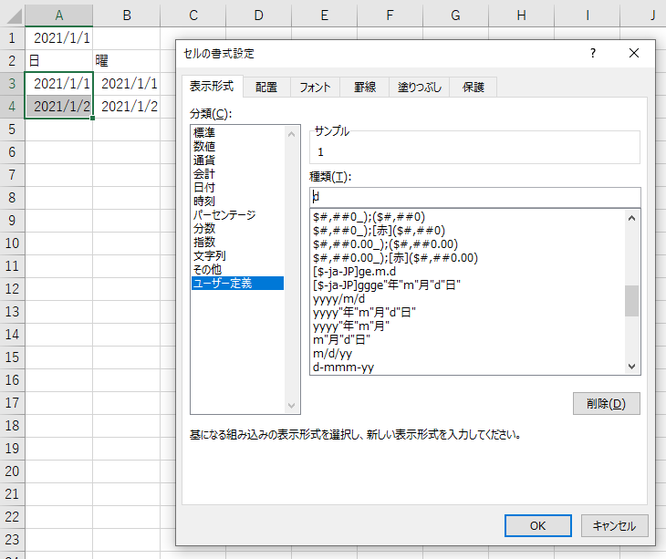Choose format [$-ja-JP]ggge"年"m"月"d"日"
This screenshot has height=559, width=666.
(x=387, y=285)
